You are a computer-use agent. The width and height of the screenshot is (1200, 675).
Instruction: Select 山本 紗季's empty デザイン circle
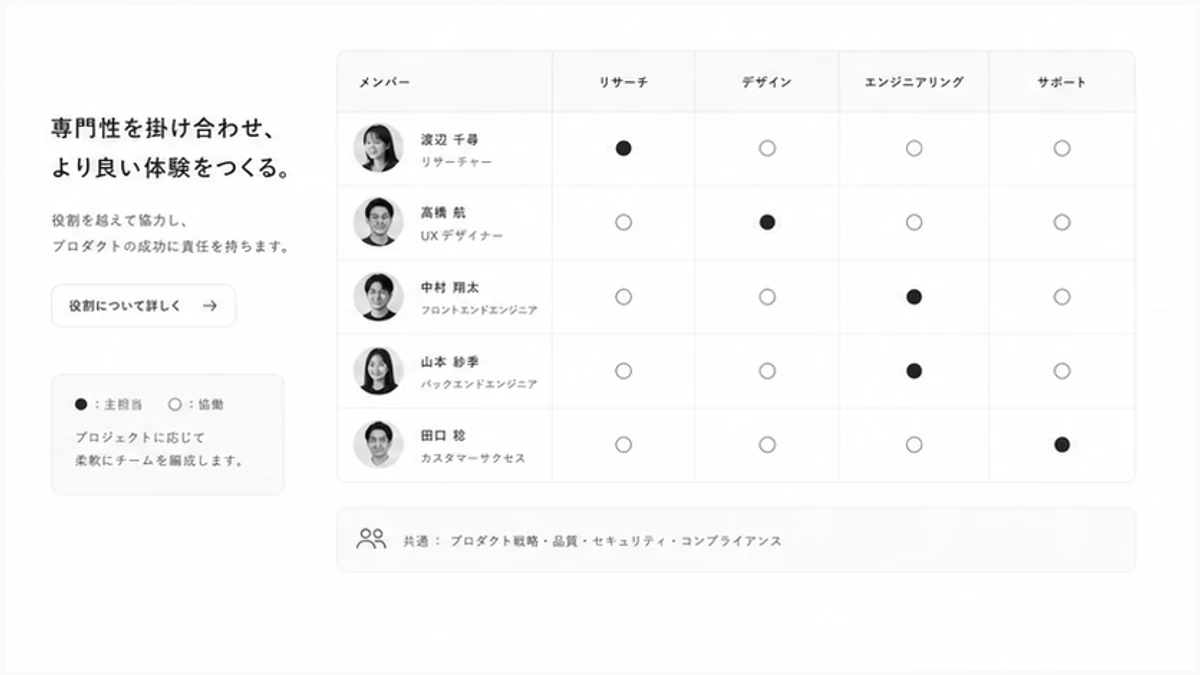767,371
